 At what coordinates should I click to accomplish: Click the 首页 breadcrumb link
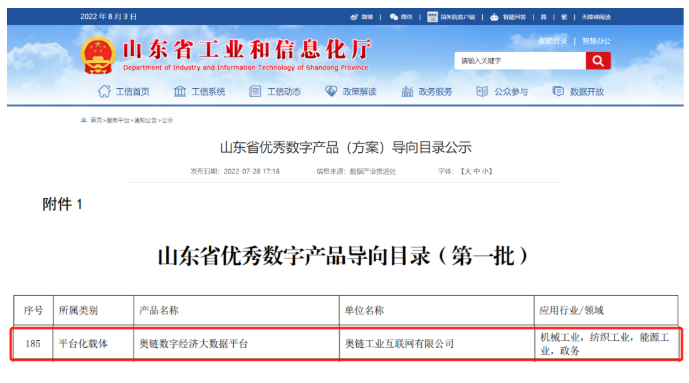pos(96,120)
